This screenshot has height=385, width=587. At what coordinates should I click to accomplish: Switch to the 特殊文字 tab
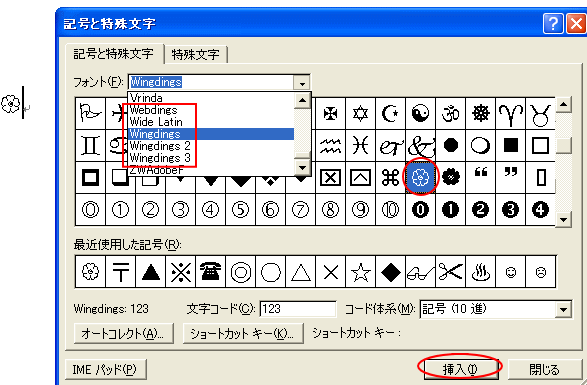195,55
